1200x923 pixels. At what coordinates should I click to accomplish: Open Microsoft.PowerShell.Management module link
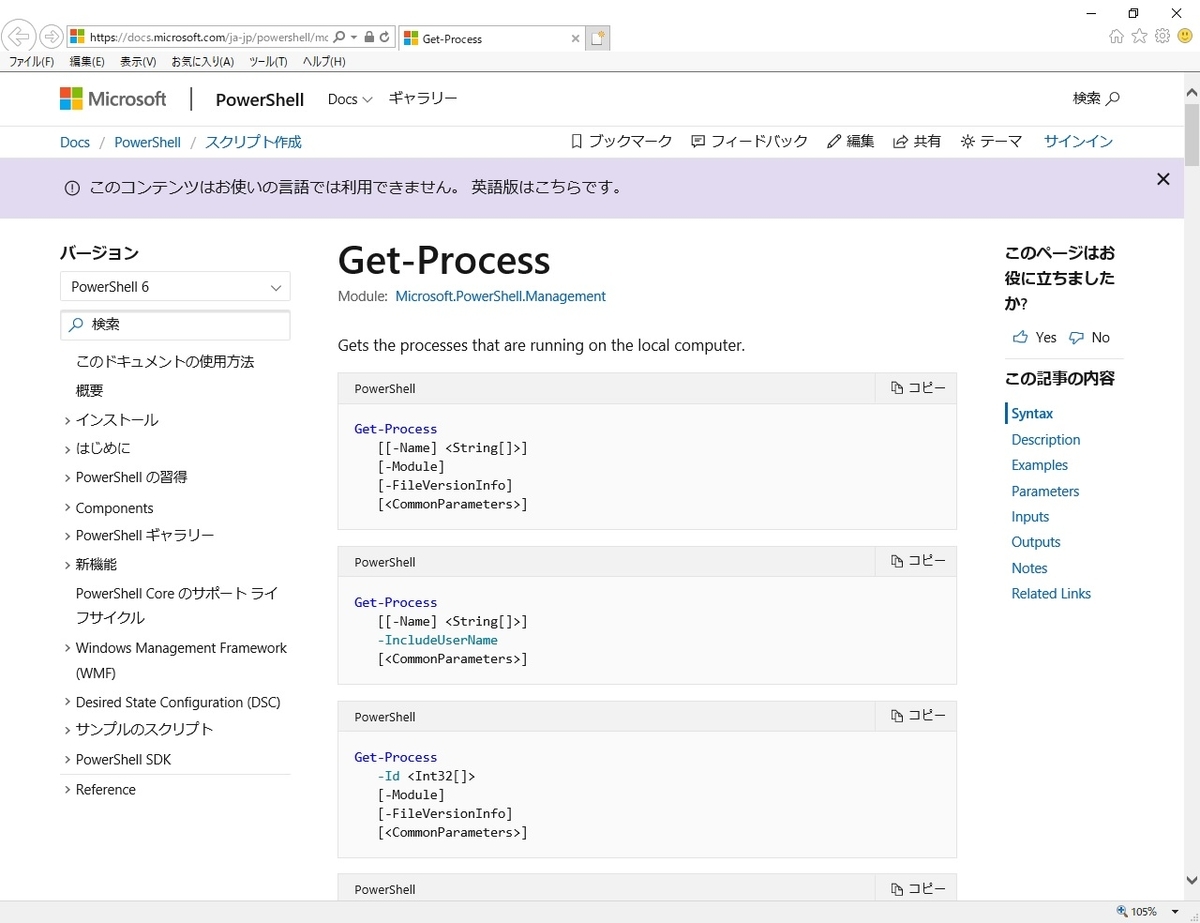[x=500, y=296]
